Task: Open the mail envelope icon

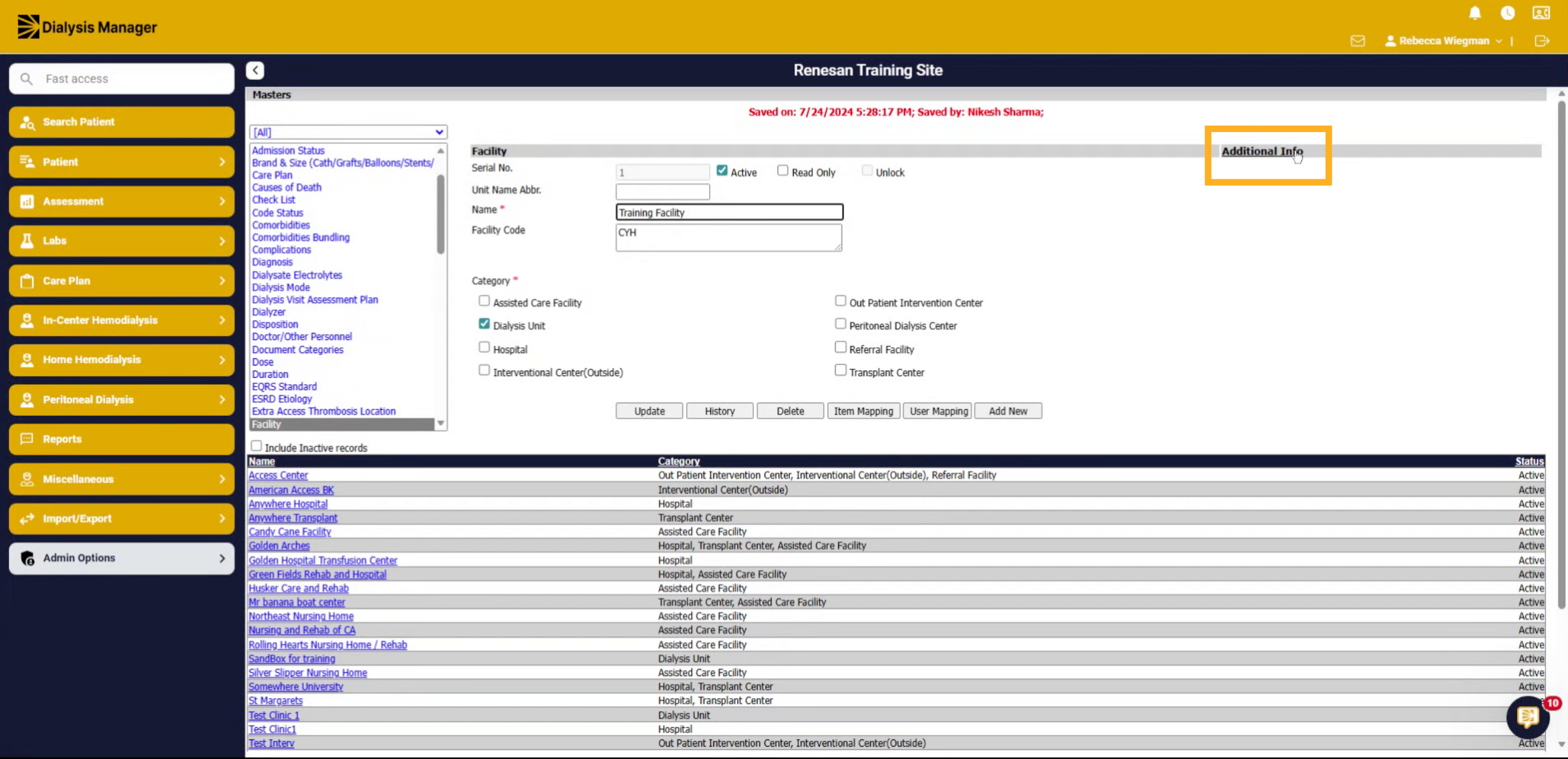Action: pos(1358,41)
